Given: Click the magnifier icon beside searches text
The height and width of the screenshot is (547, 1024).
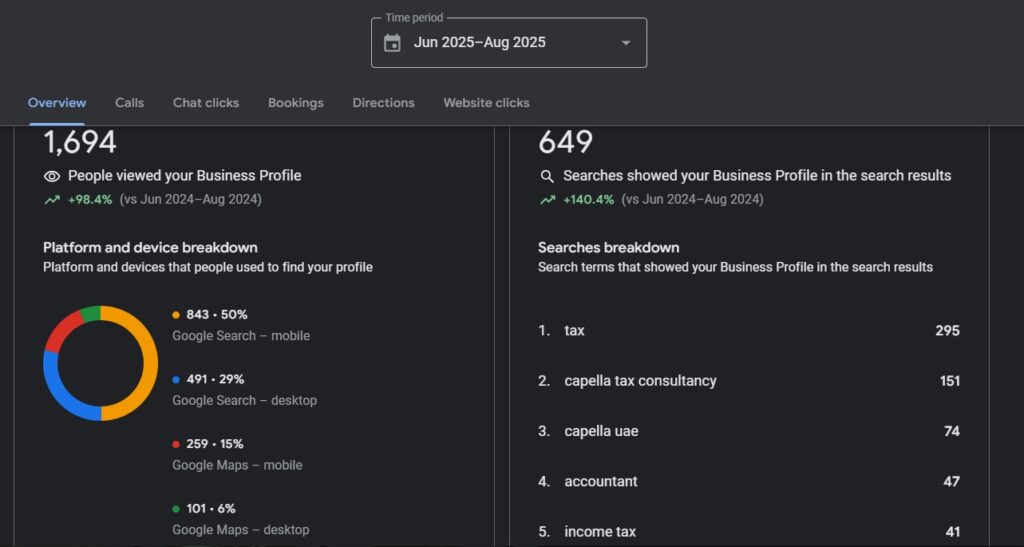Looking at the screenshot, I should 547,176.
